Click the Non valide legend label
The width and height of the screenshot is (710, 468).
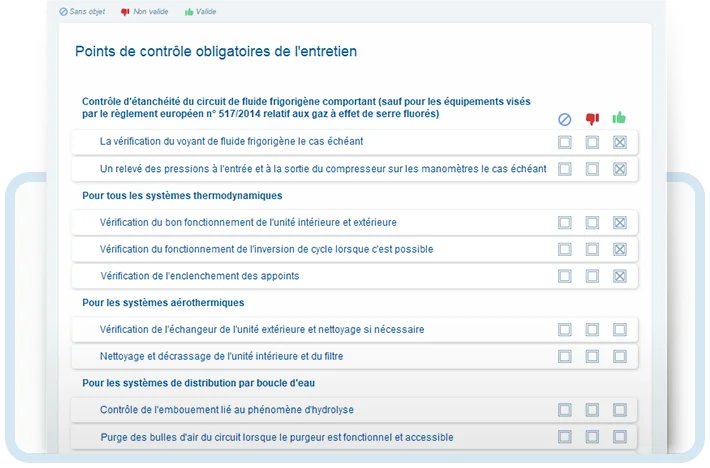(151, 12)
